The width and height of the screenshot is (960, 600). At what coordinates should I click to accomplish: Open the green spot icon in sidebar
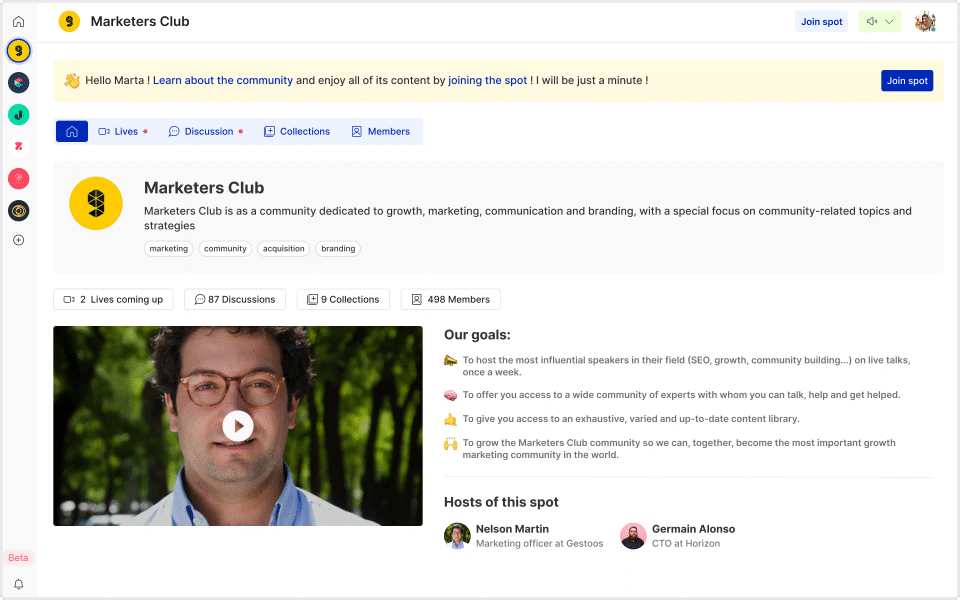[x=18, y=114]
